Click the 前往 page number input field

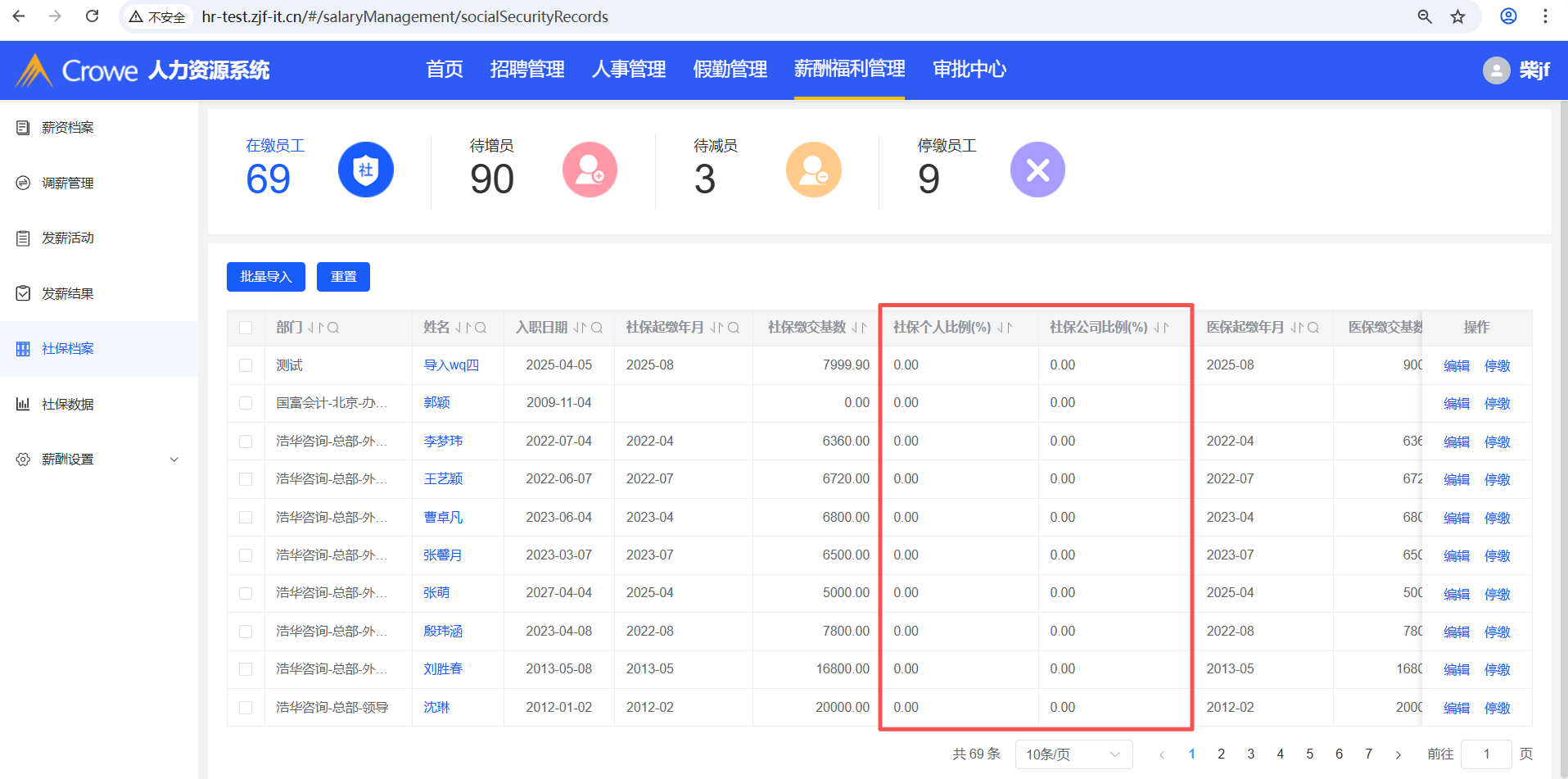[x=1485, y=754]
